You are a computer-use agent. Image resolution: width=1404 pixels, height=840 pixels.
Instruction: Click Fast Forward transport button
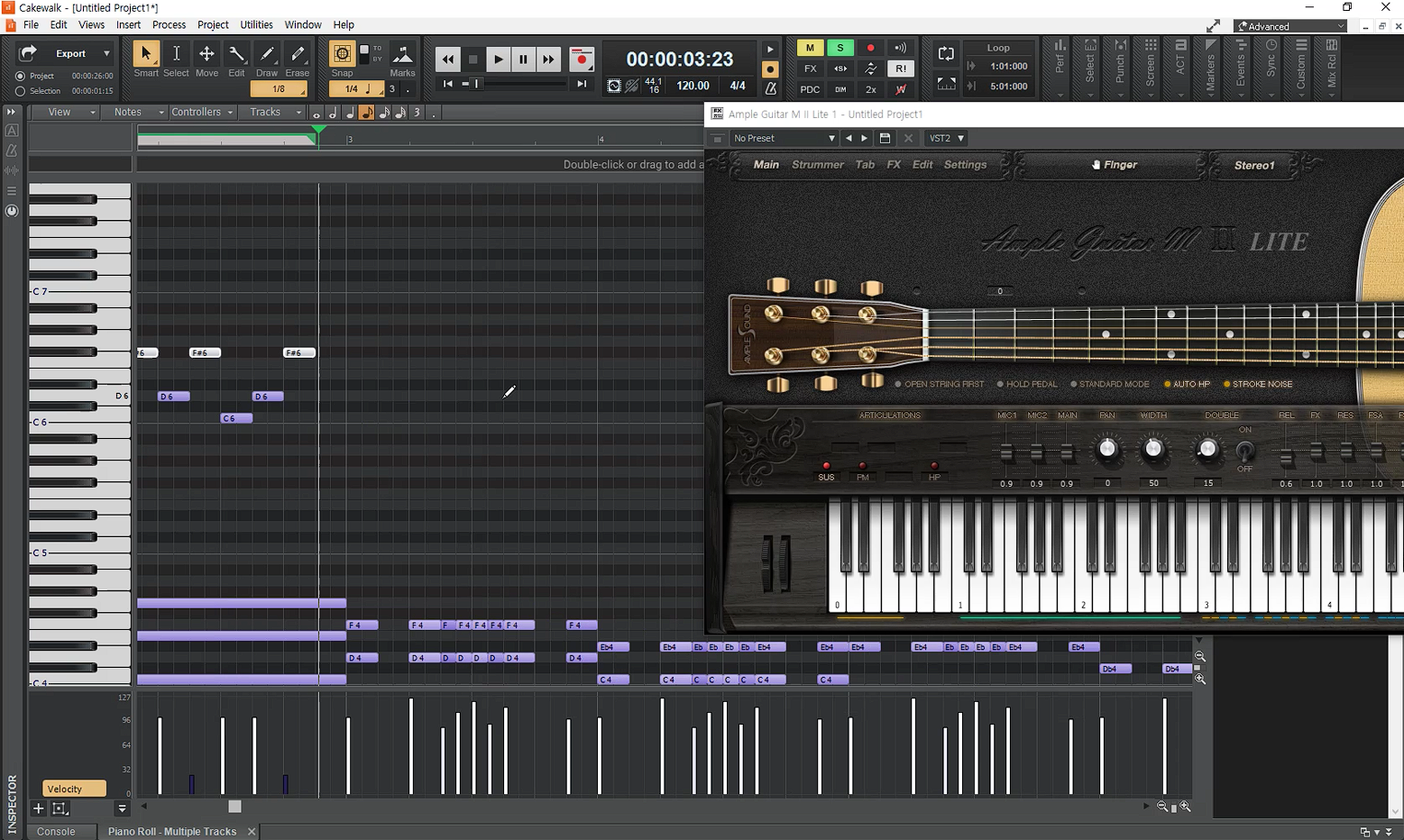pos(548,59)
